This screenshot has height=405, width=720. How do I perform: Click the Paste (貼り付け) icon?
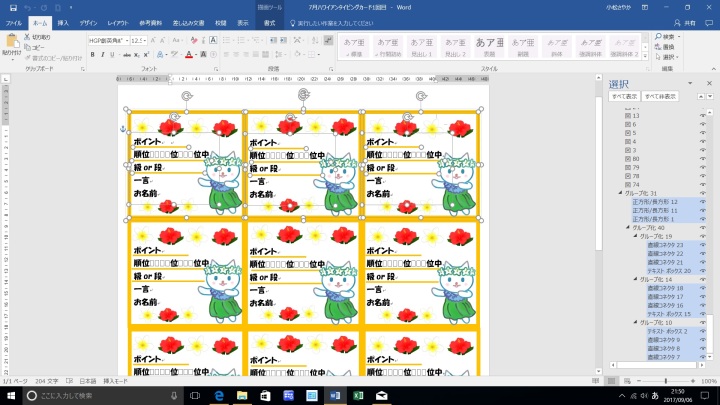[x=11, y=42]
